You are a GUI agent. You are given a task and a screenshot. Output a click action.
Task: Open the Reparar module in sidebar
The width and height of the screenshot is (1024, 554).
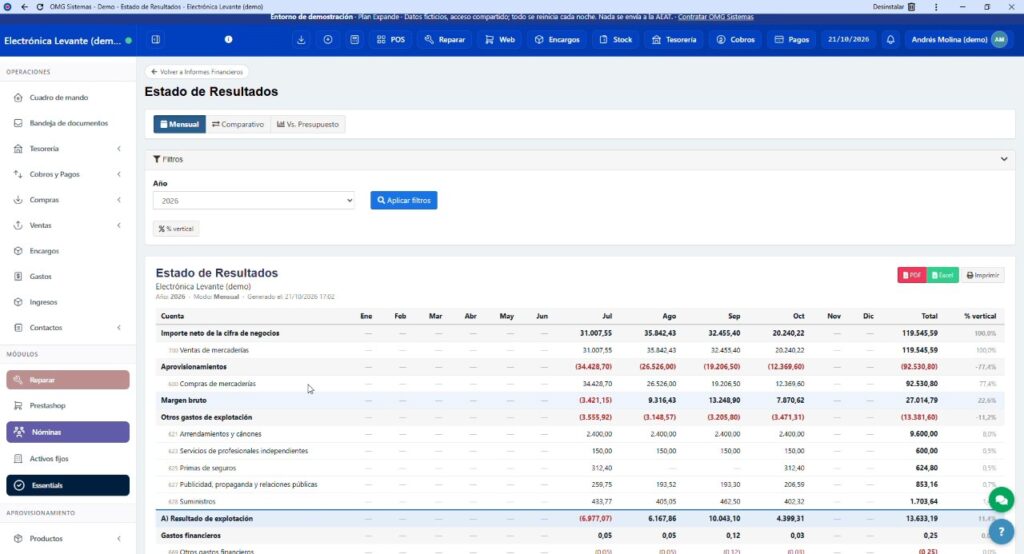click(68, 380)
